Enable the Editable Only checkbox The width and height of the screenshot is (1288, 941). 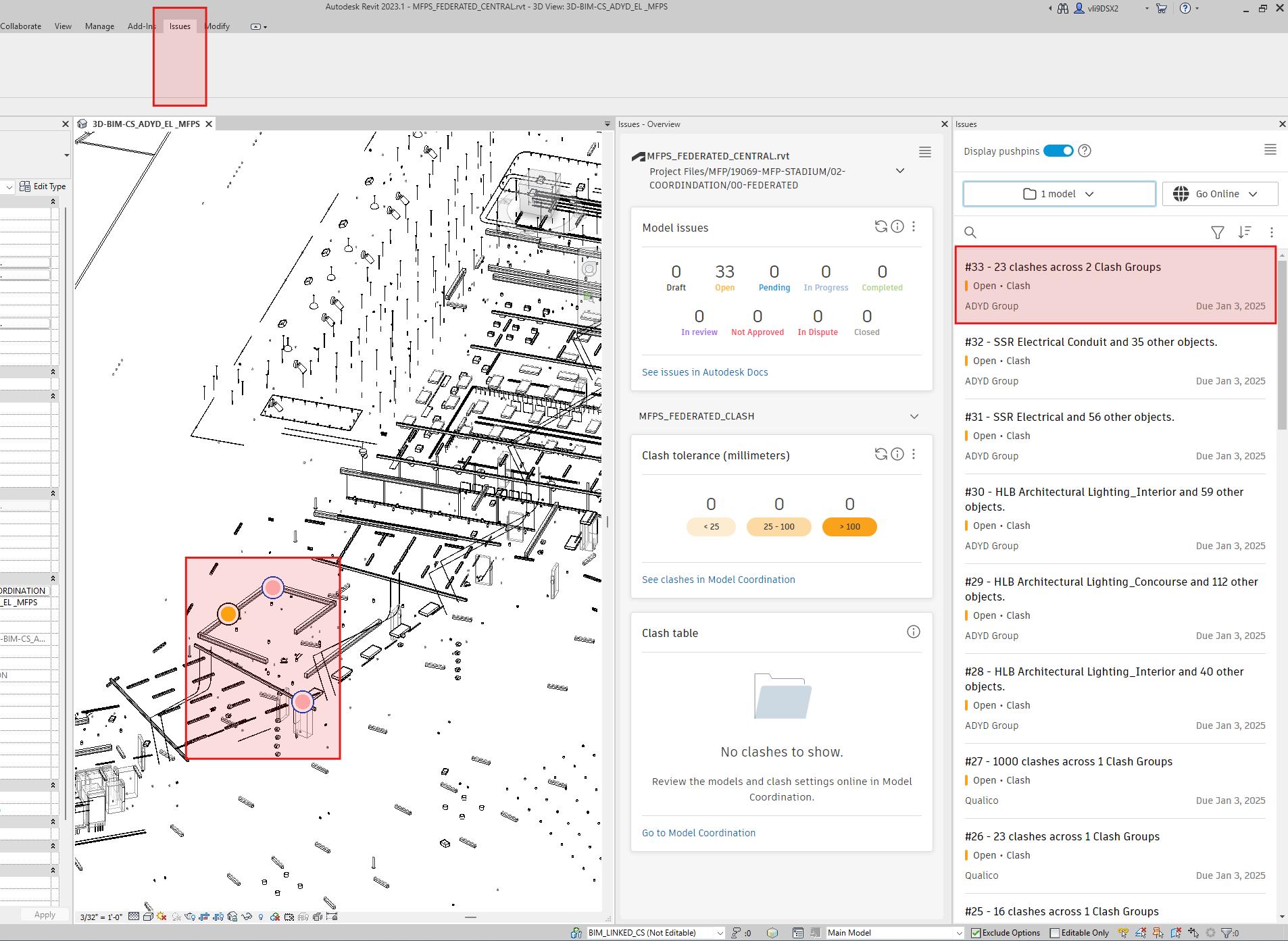pyautogui.click(x=1054, y=933)
